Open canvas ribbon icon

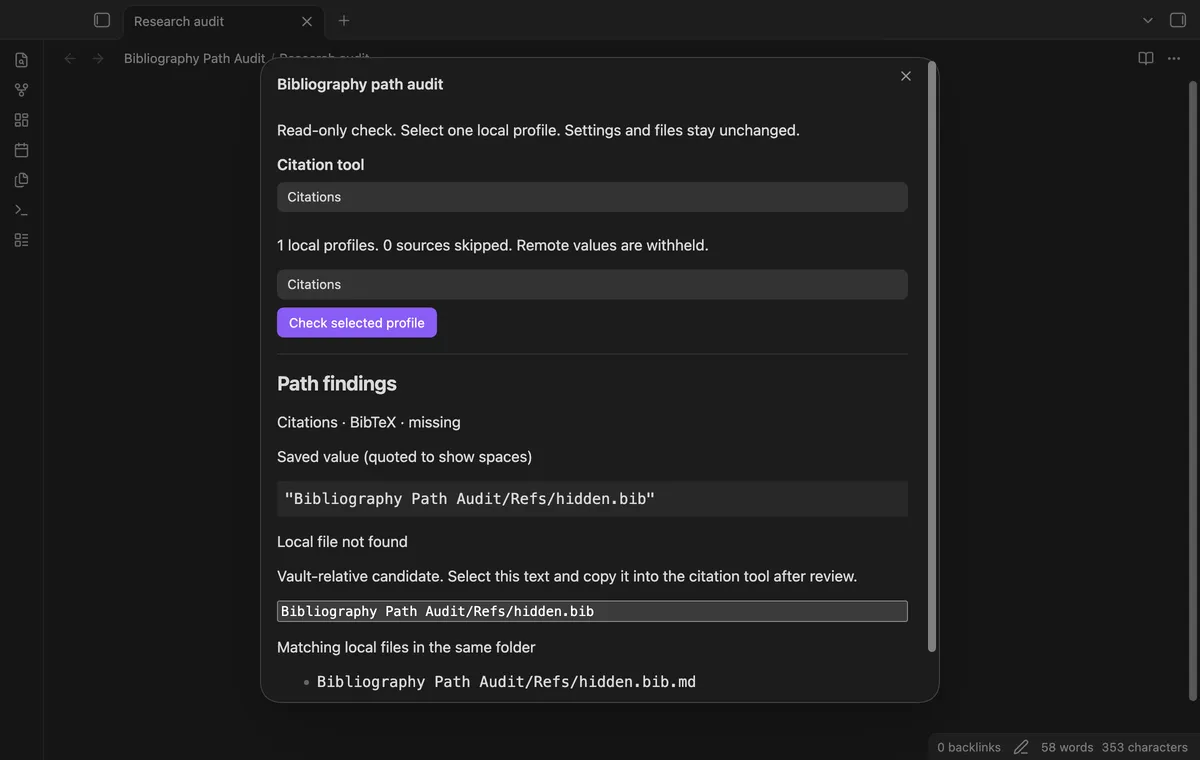pyautogui.click(x=21, y=120)
